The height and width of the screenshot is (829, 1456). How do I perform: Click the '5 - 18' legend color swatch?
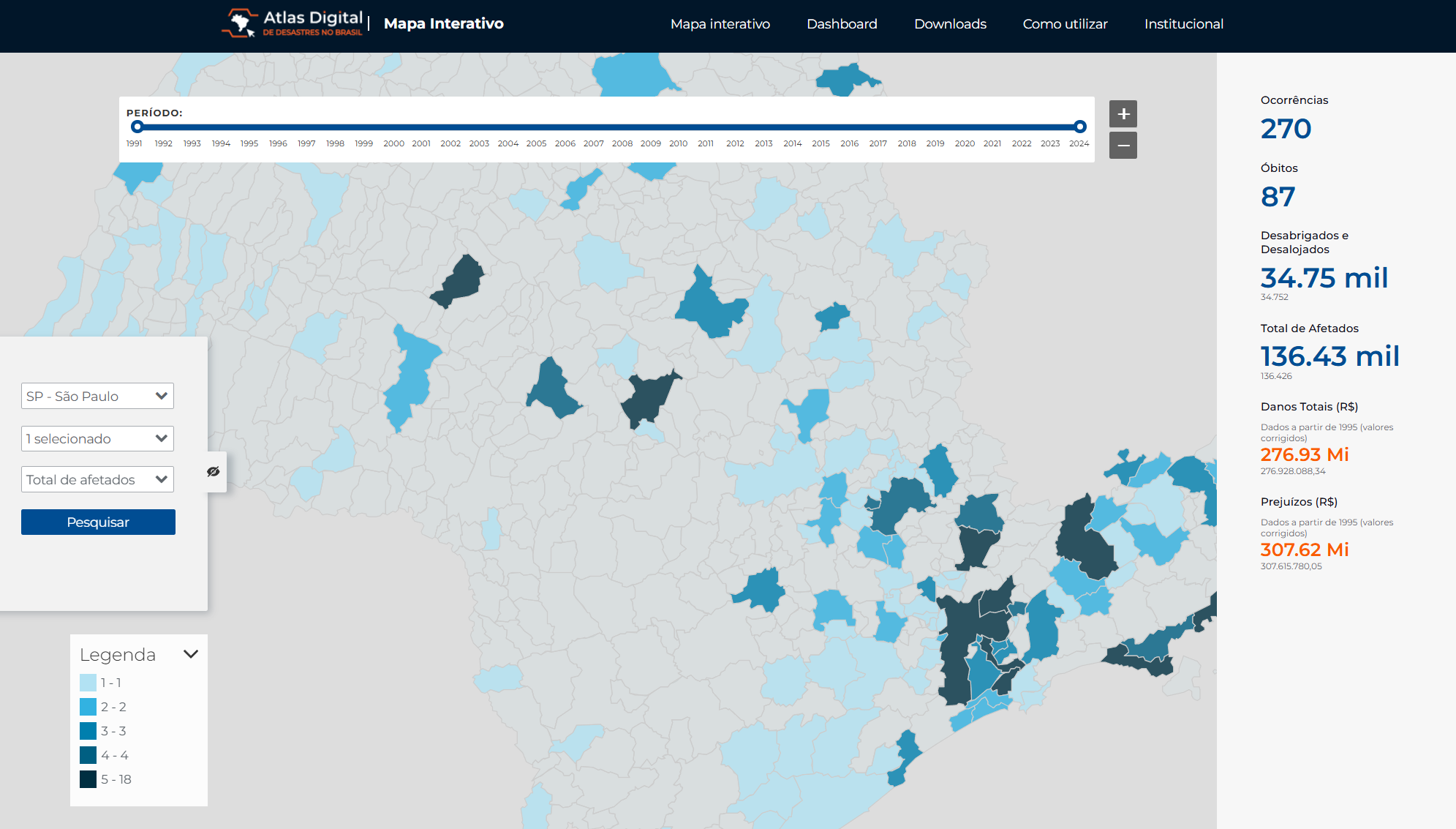click(x=88, y=779)
